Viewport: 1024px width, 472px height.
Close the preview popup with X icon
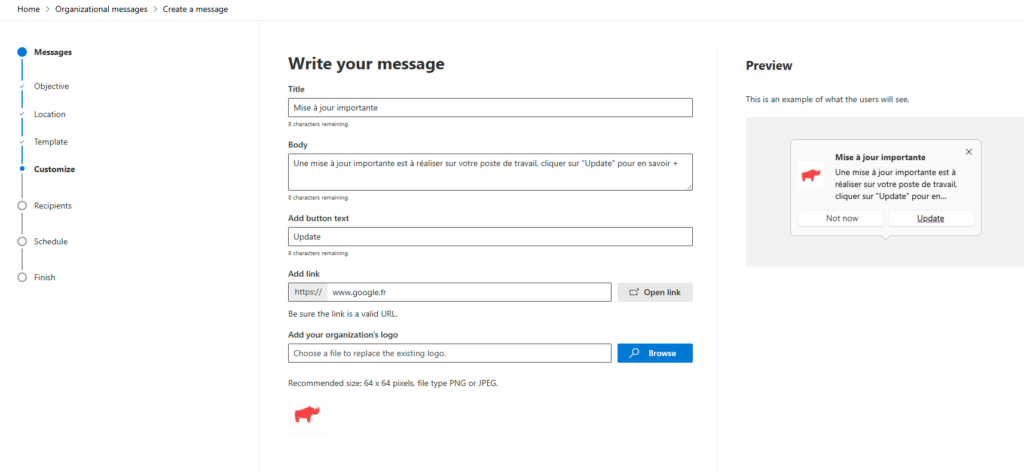click(968, 152)
